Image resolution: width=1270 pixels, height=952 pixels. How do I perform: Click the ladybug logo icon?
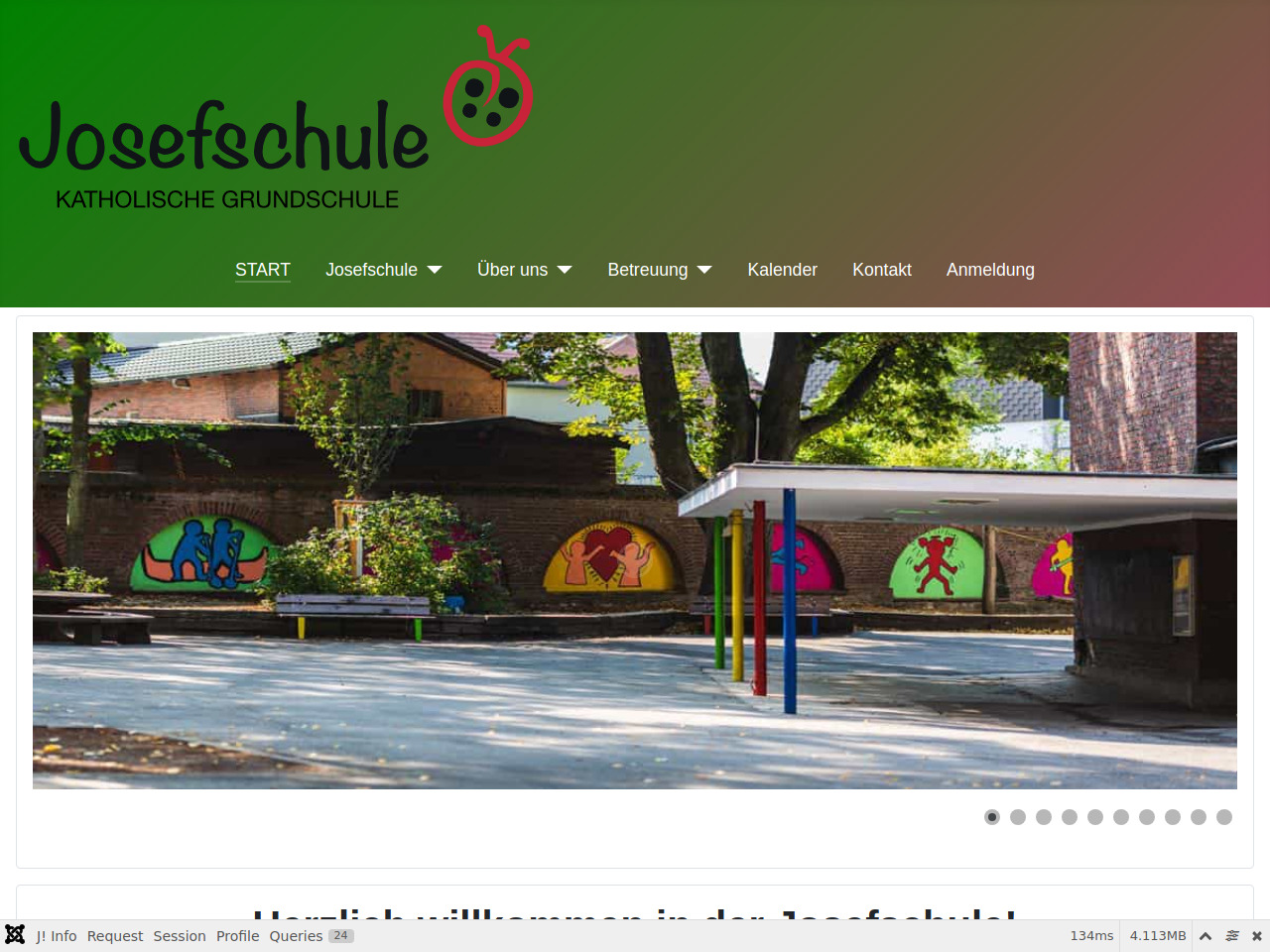[x=487, y=89]
